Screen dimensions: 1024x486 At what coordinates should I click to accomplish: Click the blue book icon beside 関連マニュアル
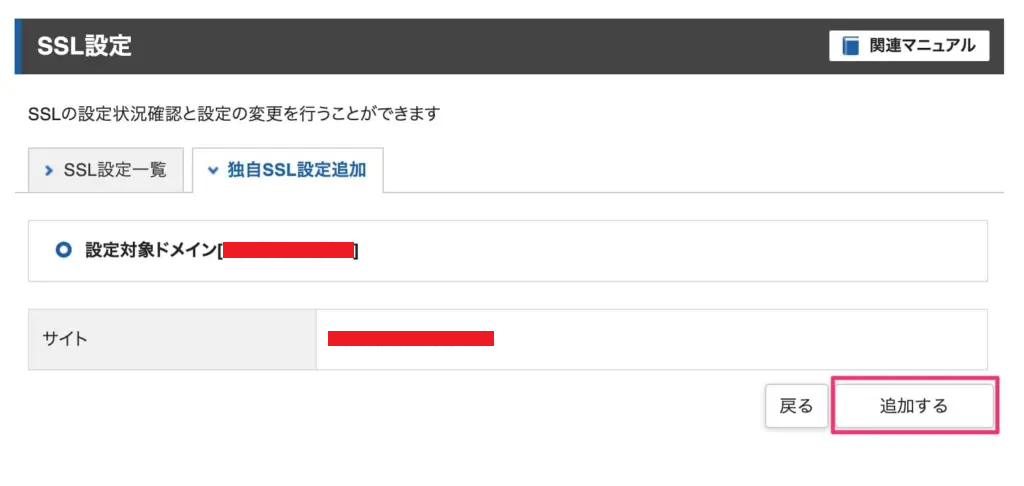tap(850, 46)
